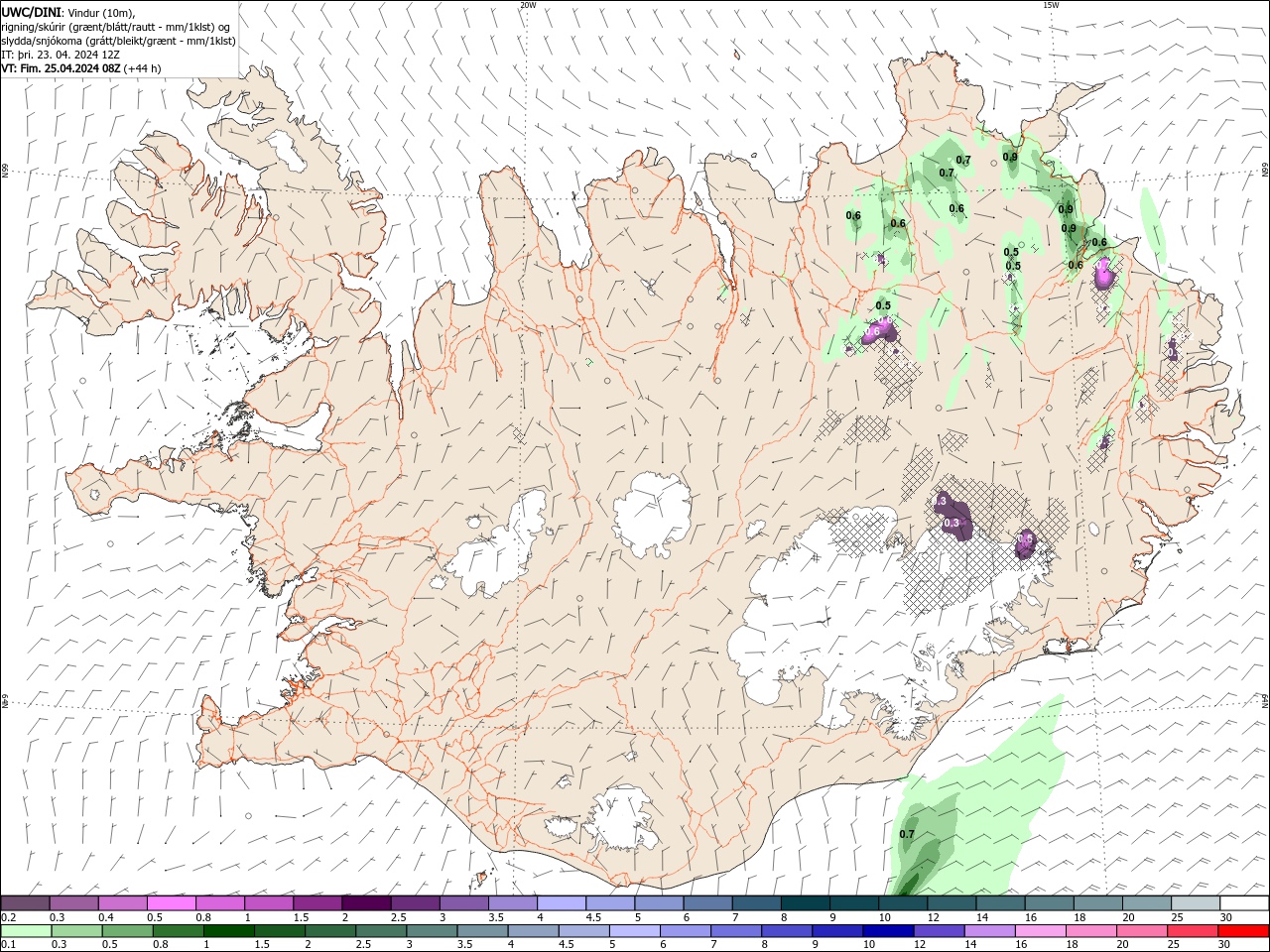Select the 20 rose-pink swatch in lower legend
This screenshot has height=952, width=1270.
click(1141, 931)
